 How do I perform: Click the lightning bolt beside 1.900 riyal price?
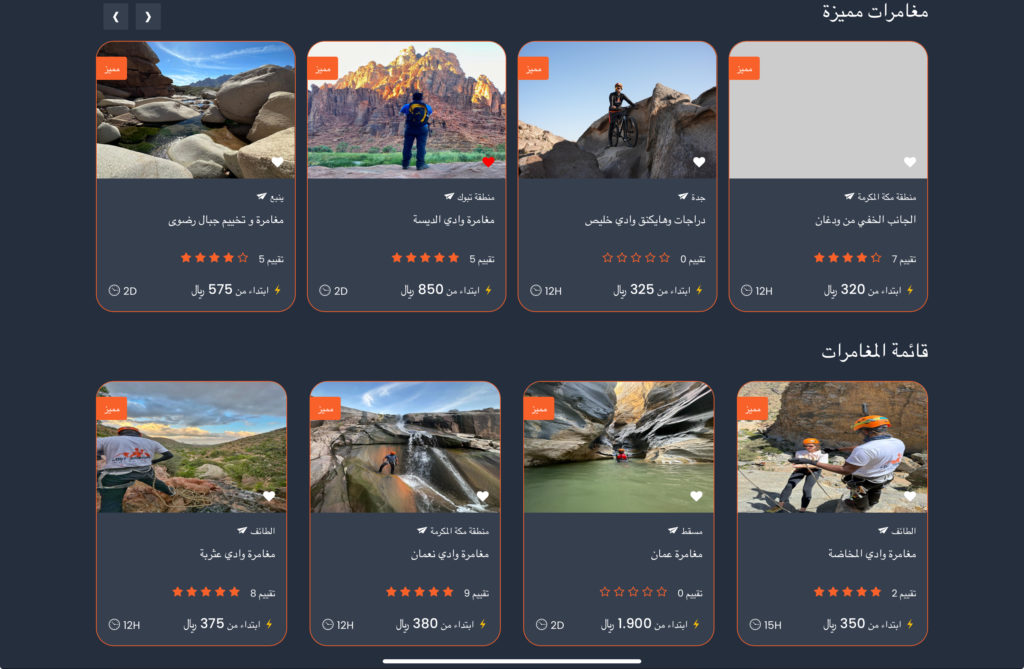(x=696, y=625)
